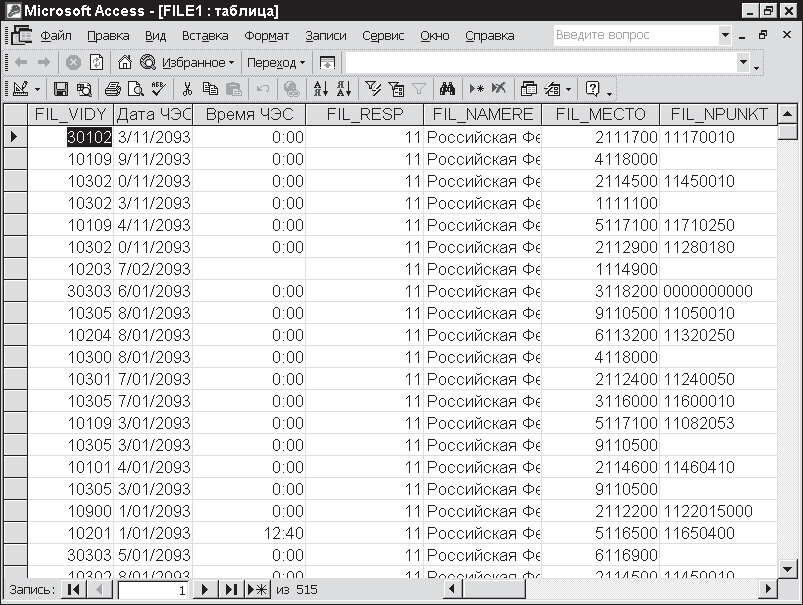Click the Save icon in toolbar
The image size is (803, 605).
point(60,89)
